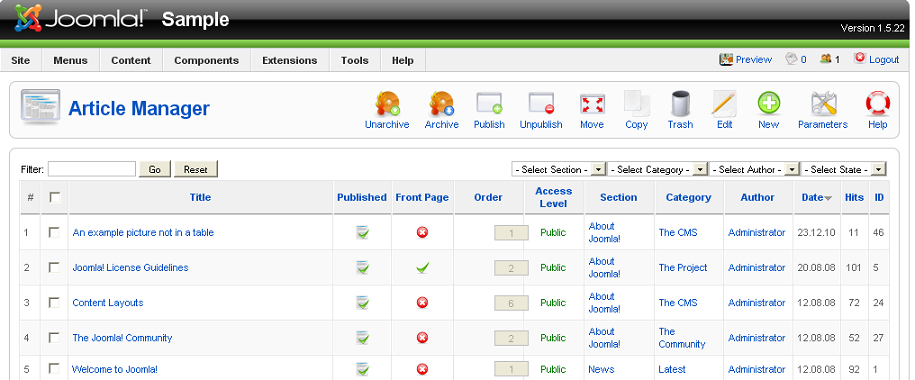The width and height of the screenshot is (915, 380).
Task: Click the Unarchive toolbar icon
Action: (x=387, y=104)
